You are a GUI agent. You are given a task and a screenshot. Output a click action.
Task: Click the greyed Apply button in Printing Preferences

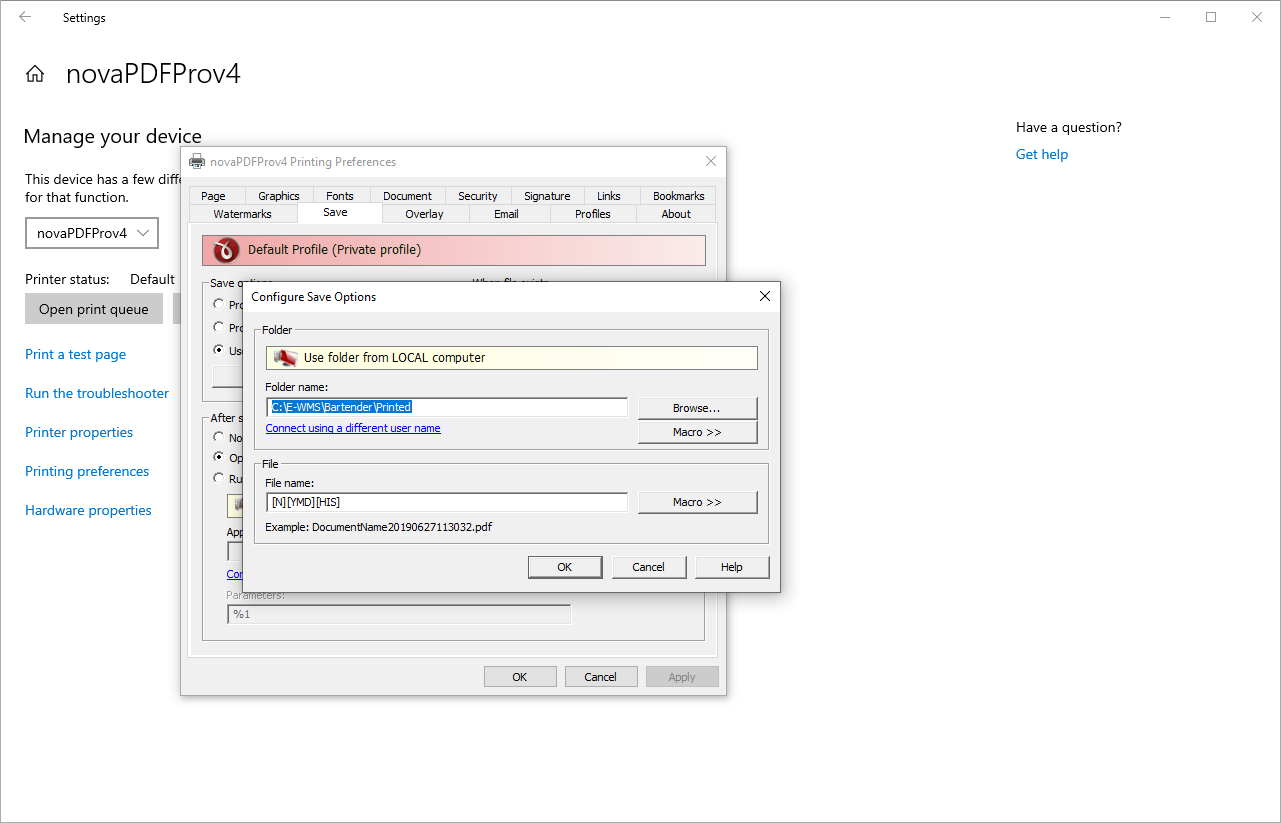pos(682,677)
